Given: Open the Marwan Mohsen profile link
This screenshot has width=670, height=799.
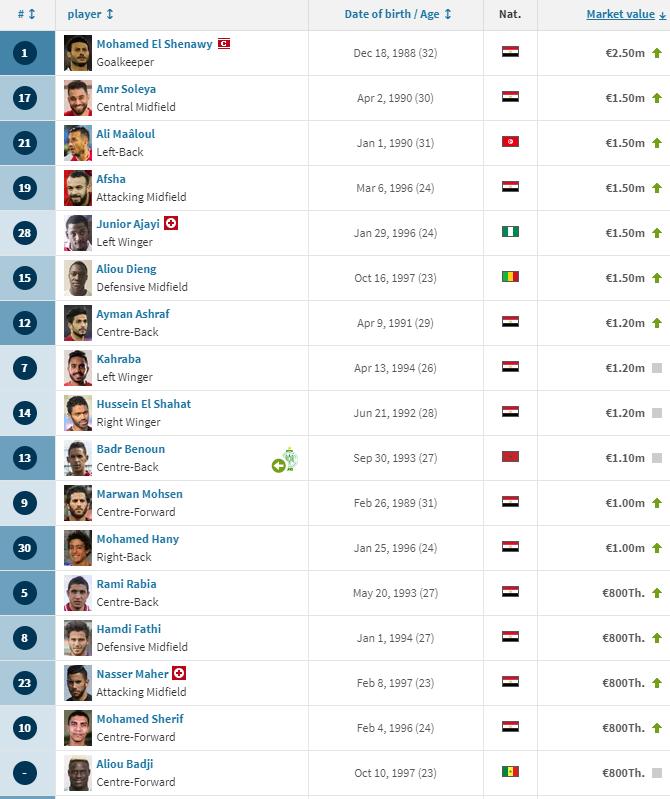Looking at the screenshot, I should [x=139, y=494].
